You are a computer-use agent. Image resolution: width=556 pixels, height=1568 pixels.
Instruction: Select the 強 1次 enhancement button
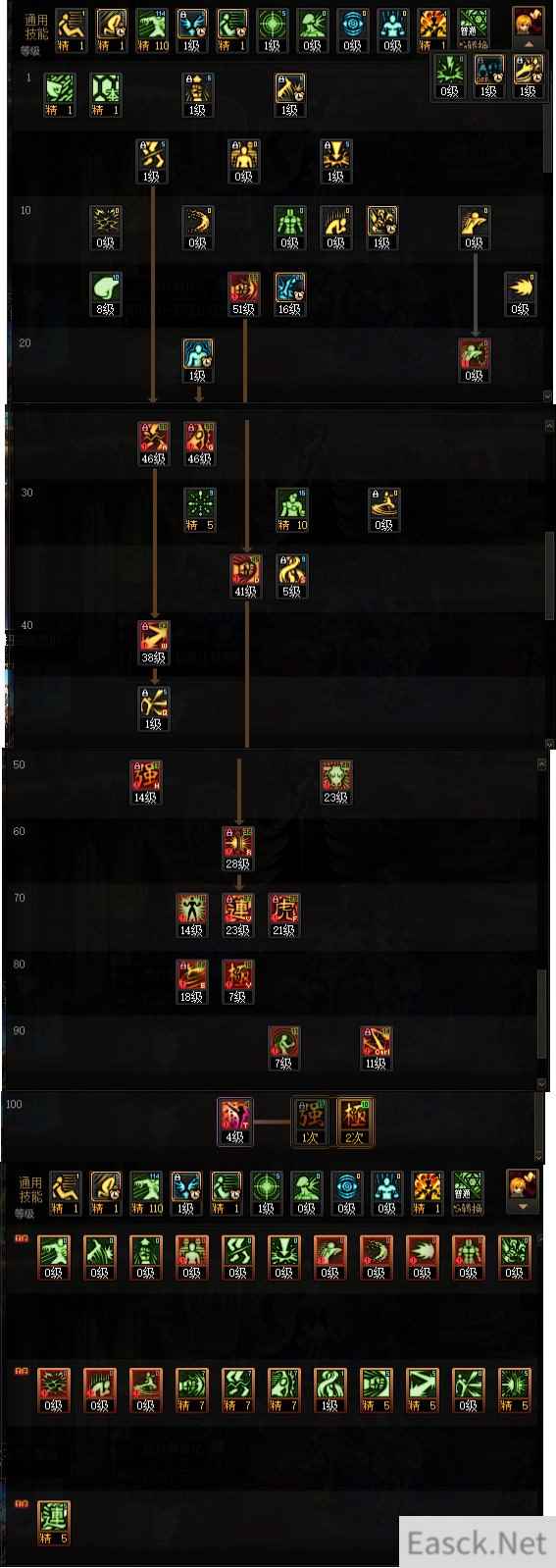[x=311, y=1122]
